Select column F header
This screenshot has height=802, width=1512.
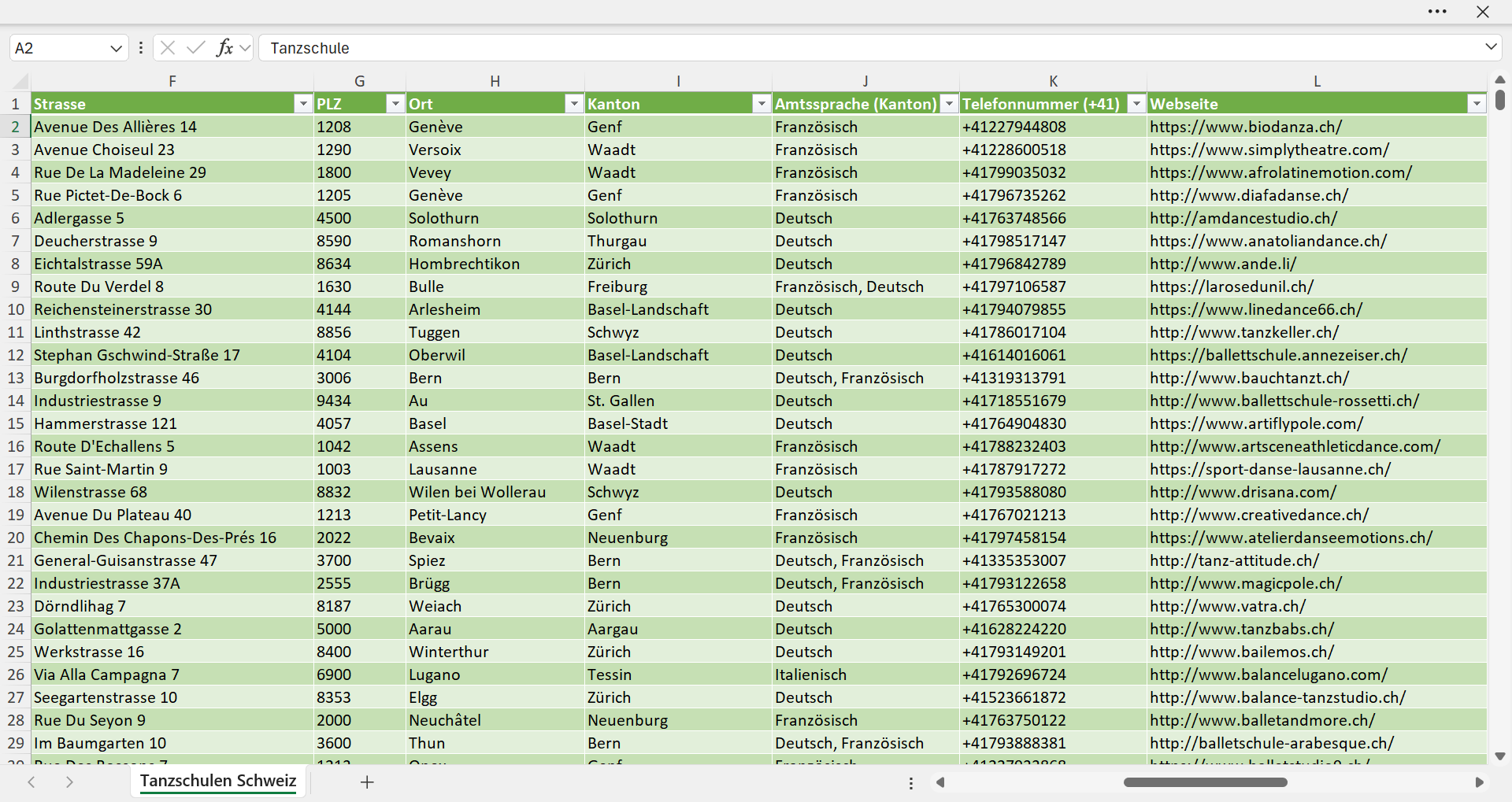click(x=172, y=81)
